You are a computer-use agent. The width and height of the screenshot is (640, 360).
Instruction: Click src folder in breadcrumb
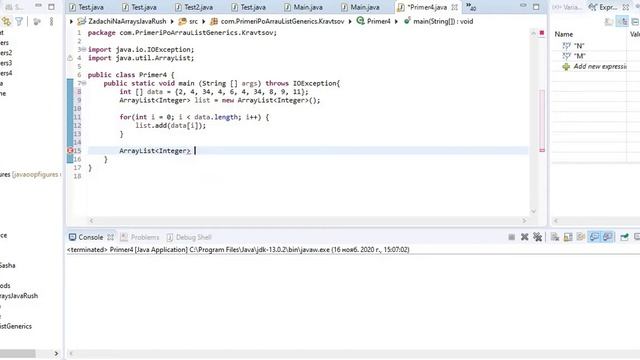[x=188, y=21]
